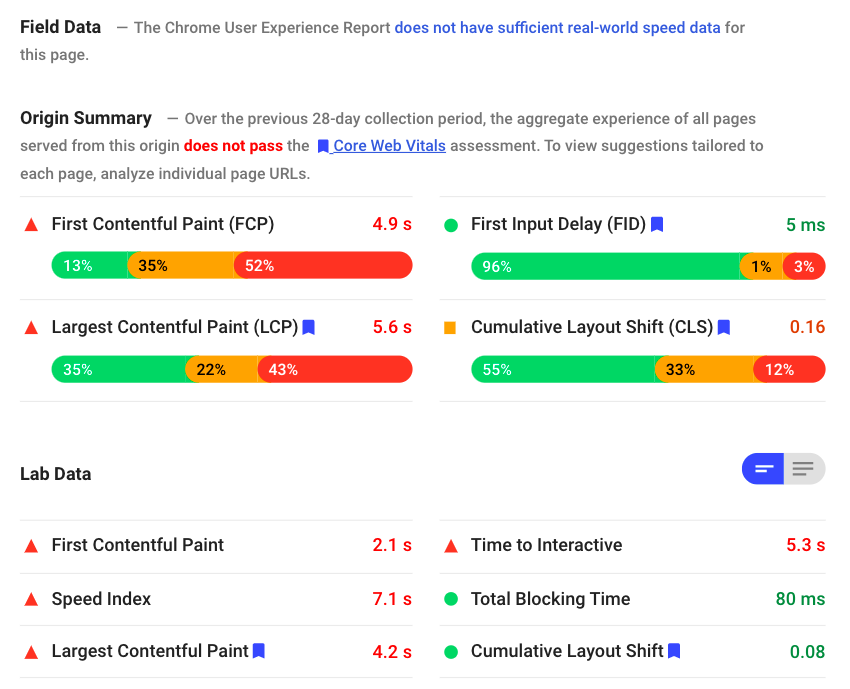Click the red 52% segment of the FCP bar
This screenshot has width=850, height=689.
[323, 266]
